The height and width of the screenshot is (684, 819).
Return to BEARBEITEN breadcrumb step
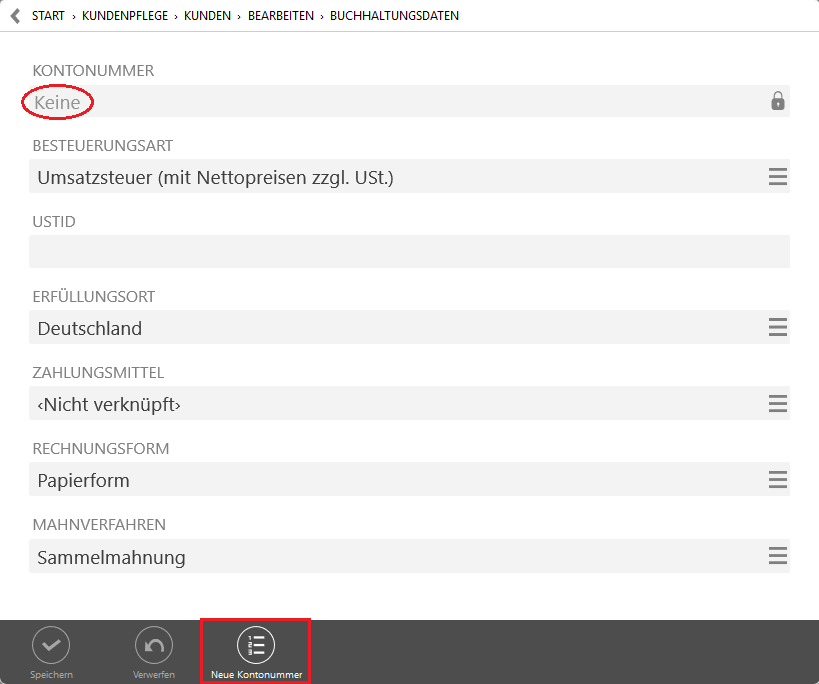280,16
